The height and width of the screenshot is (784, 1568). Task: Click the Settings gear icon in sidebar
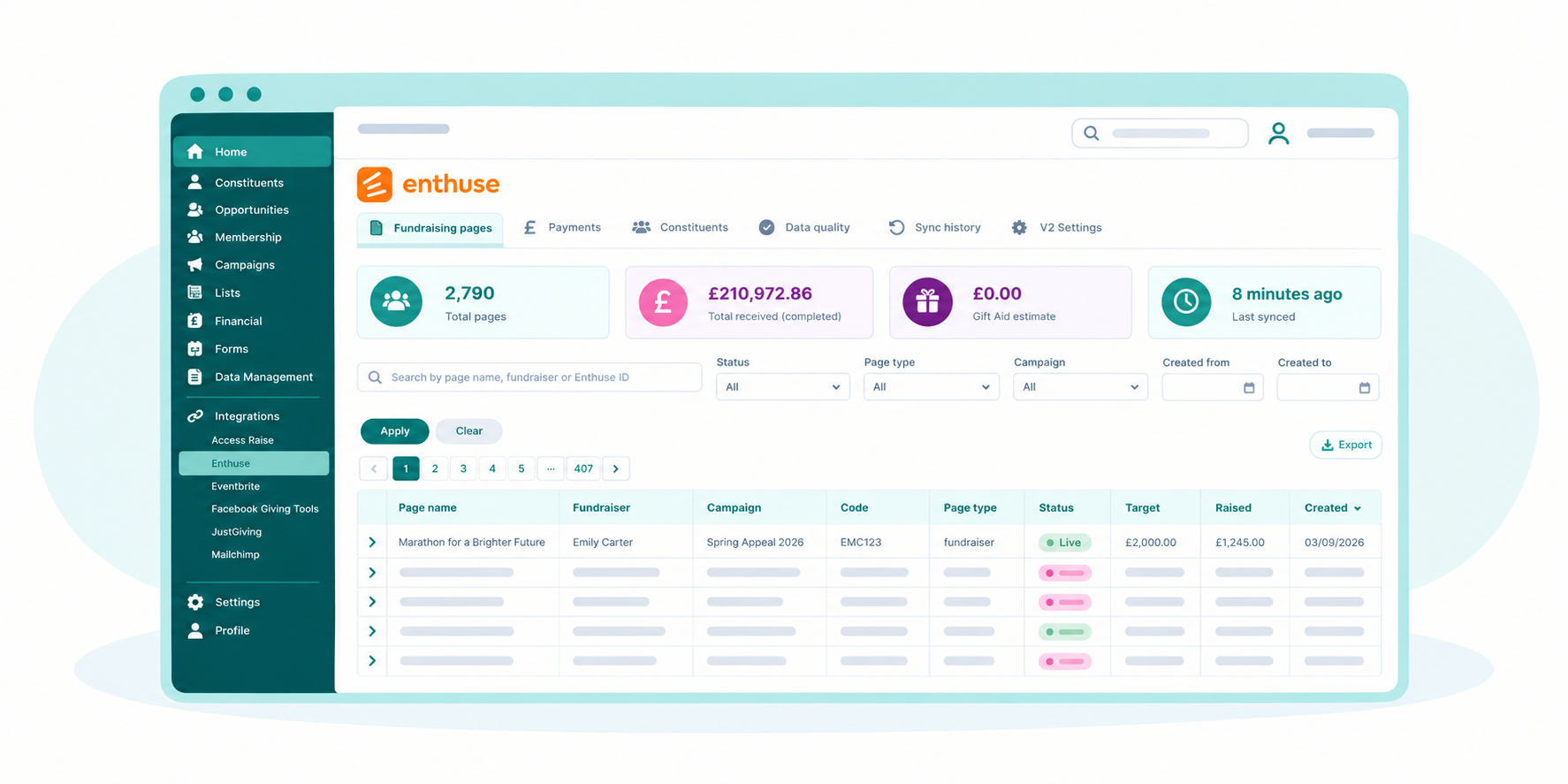tap(195, 602)
